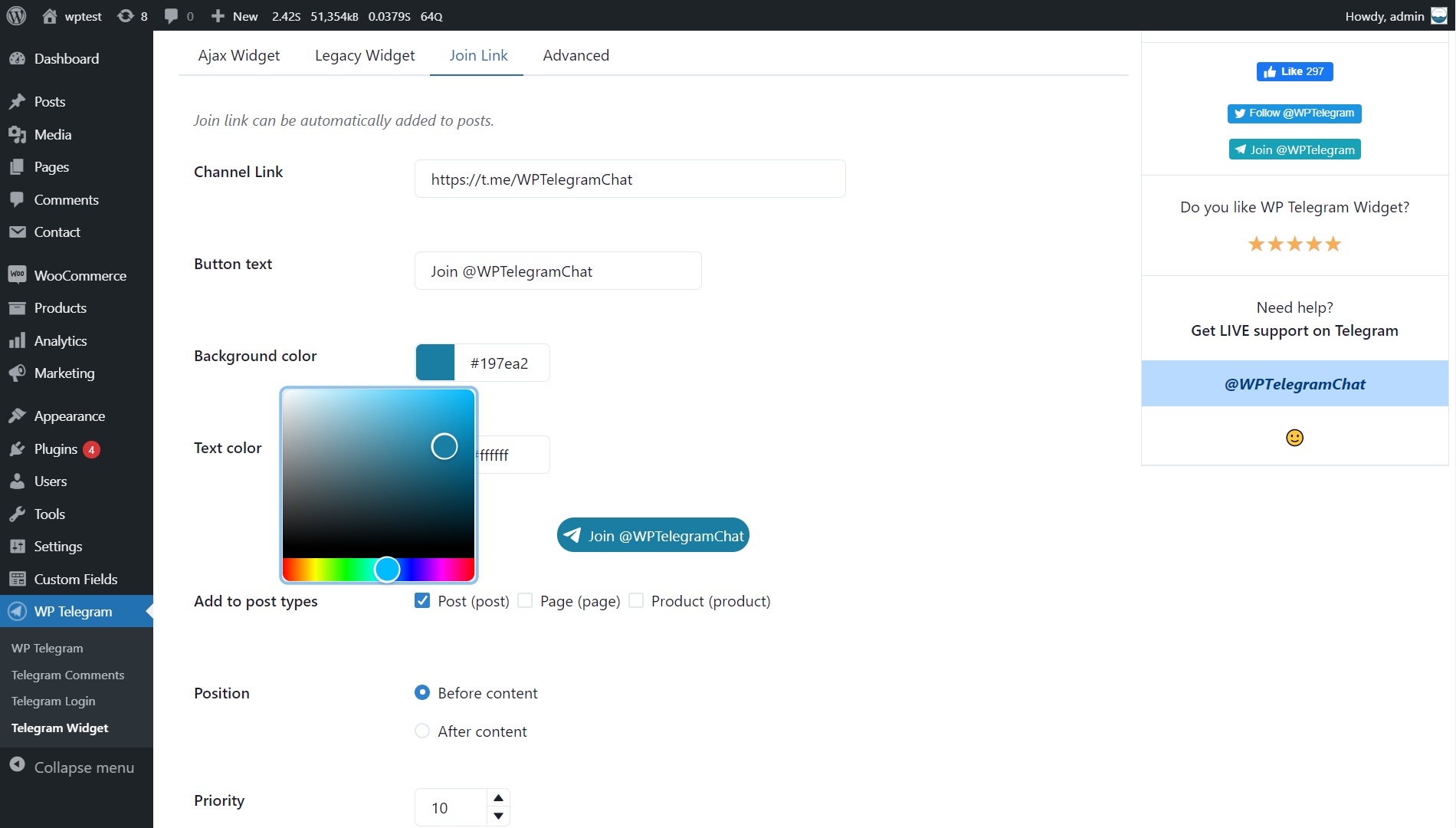The height and width of the screenshot is (828, 1456).
Task: Click the Background color swatch
Action: click(435, 363)
